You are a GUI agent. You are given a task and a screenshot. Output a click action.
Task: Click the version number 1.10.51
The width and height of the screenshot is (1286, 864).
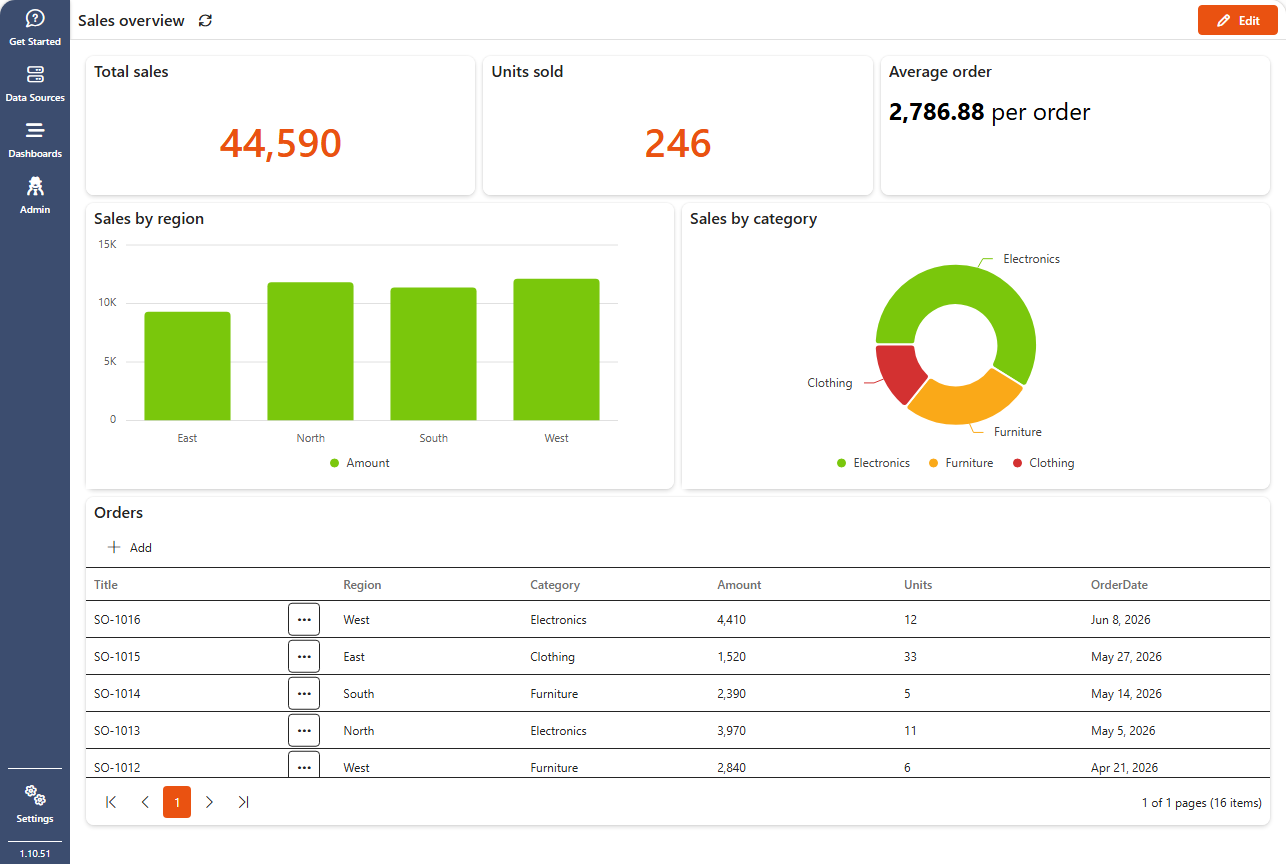point(35,853)
